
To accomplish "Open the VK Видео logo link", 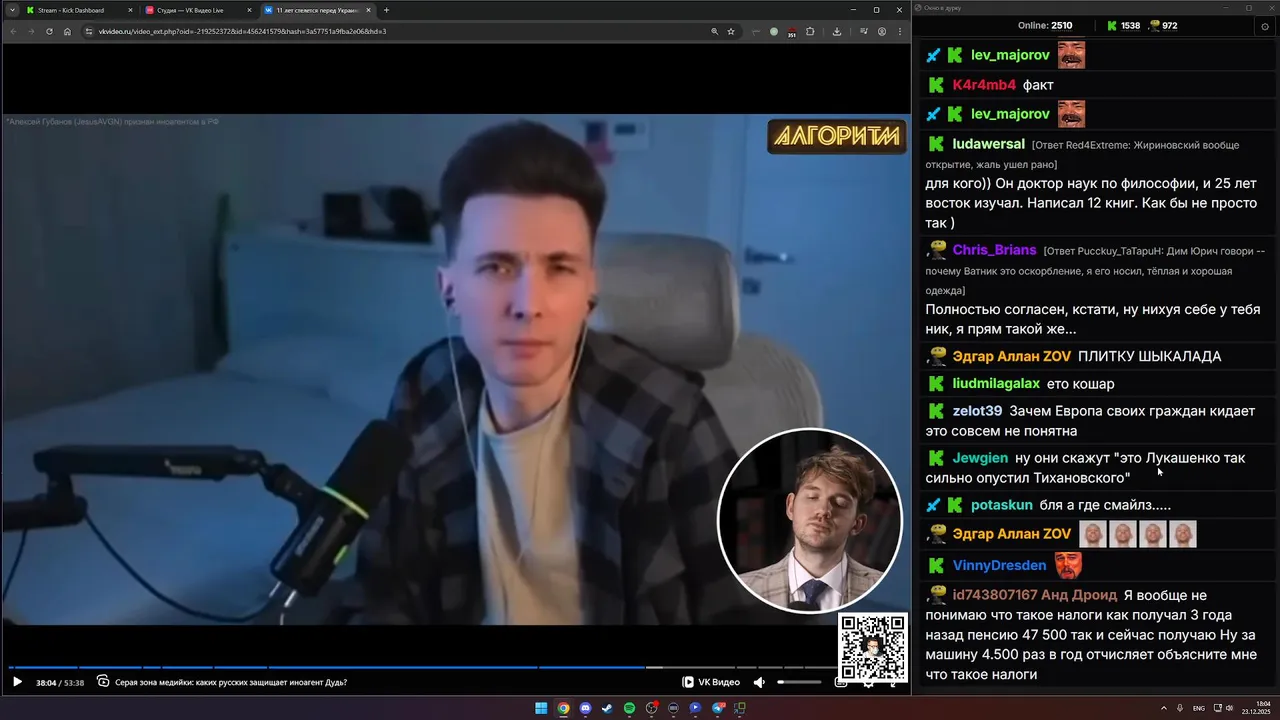I will 711,682.
